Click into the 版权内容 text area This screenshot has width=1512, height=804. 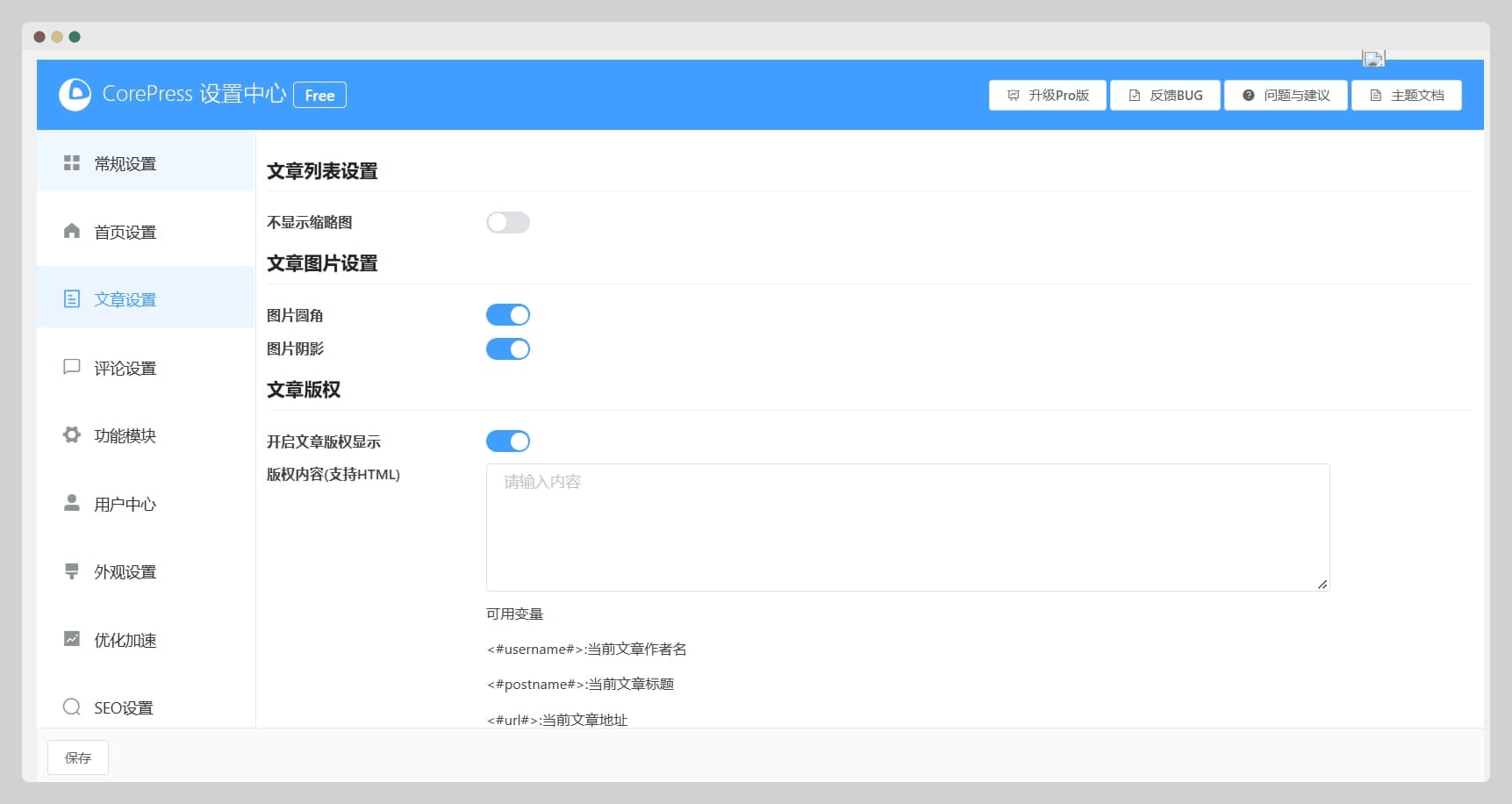click(x=907, y=527)
